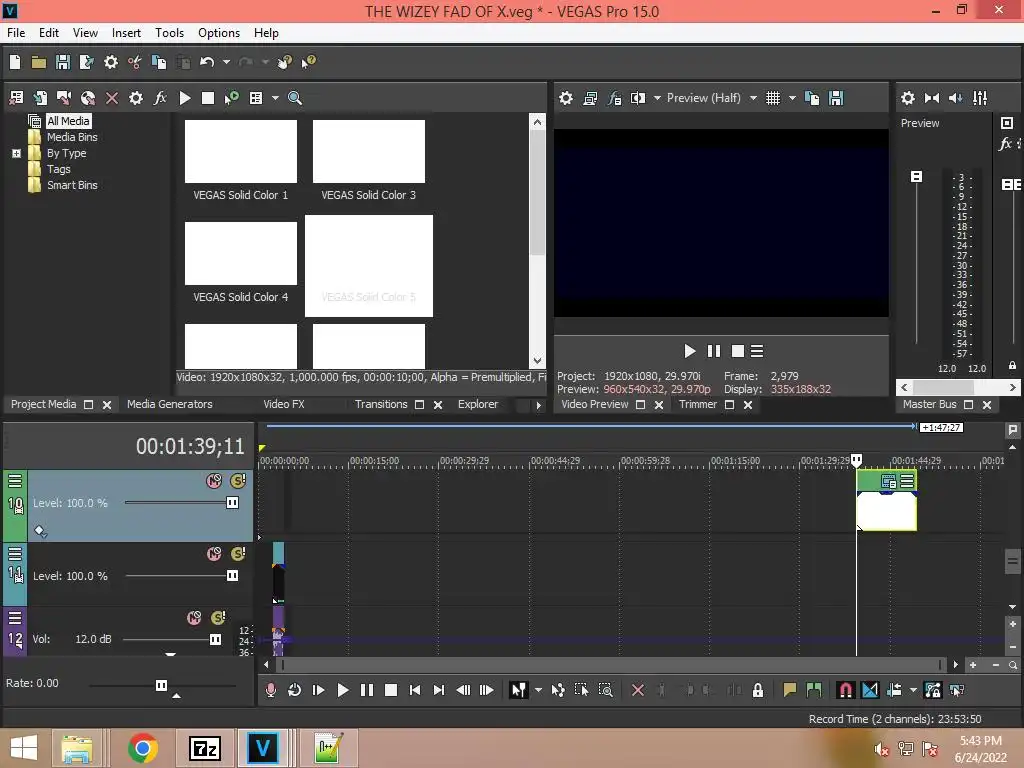
Task: Click Play From Start in transport
Action: coord(319,690)
